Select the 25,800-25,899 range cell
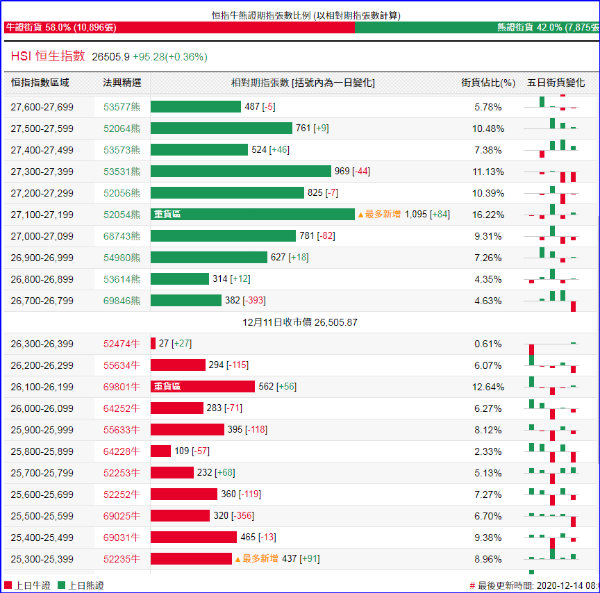Viewport: 600px width, 593px height. (42, 451)
